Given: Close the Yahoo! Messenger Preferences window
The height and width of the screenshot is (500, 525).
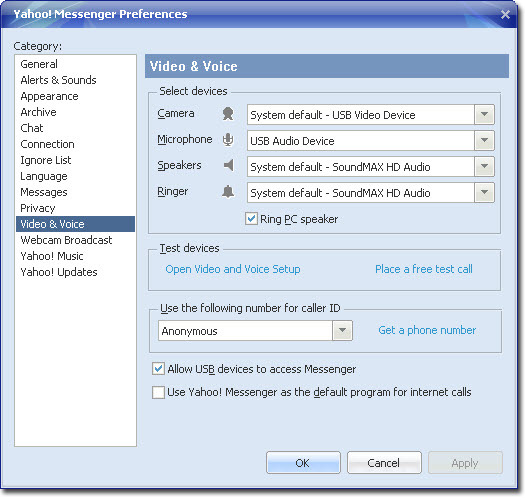Looking at the screenshot, I should click(505, 14).
